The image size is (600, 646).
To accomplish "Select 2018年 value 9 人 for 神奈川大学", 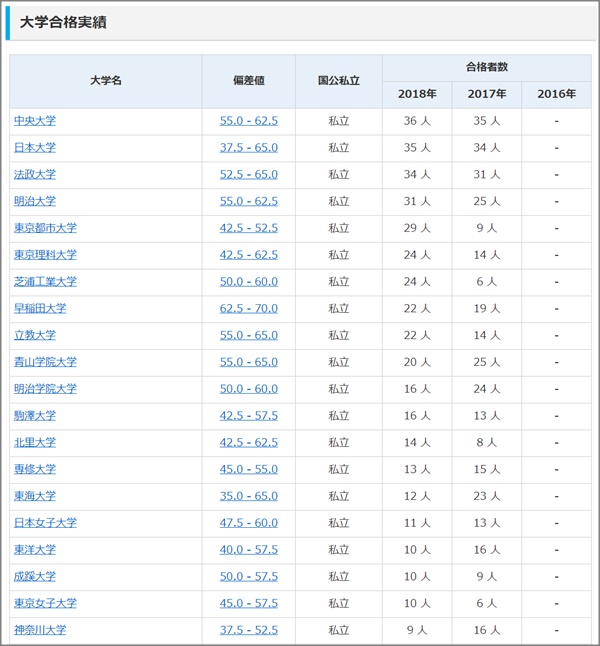I will tap(417, 630).
